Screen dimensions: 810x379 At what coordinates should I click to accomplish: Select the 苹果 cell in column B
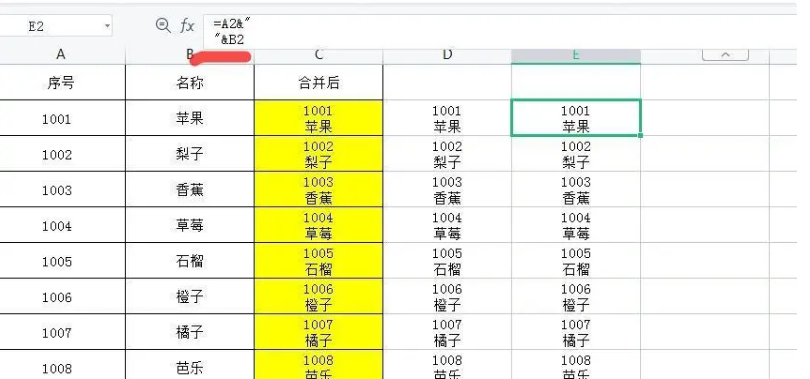tap(190, 118)
